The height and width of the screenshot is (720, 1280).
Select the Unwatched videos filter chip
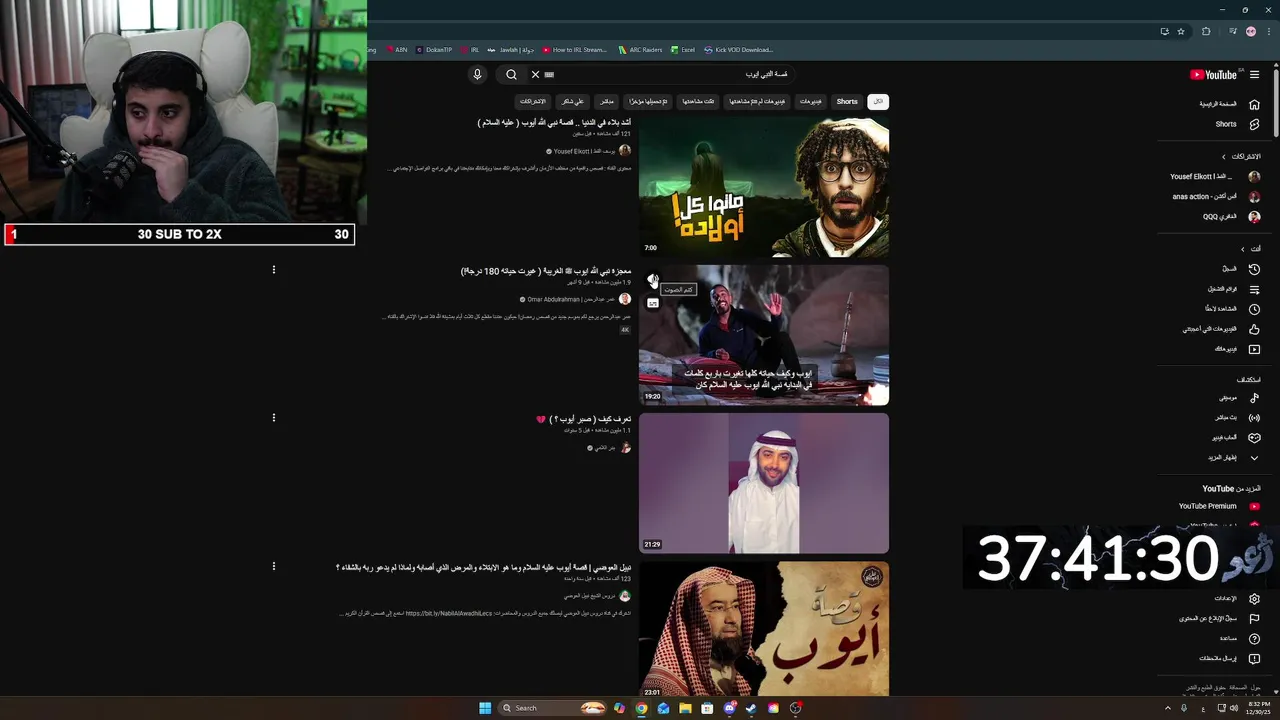click(757, 101)
